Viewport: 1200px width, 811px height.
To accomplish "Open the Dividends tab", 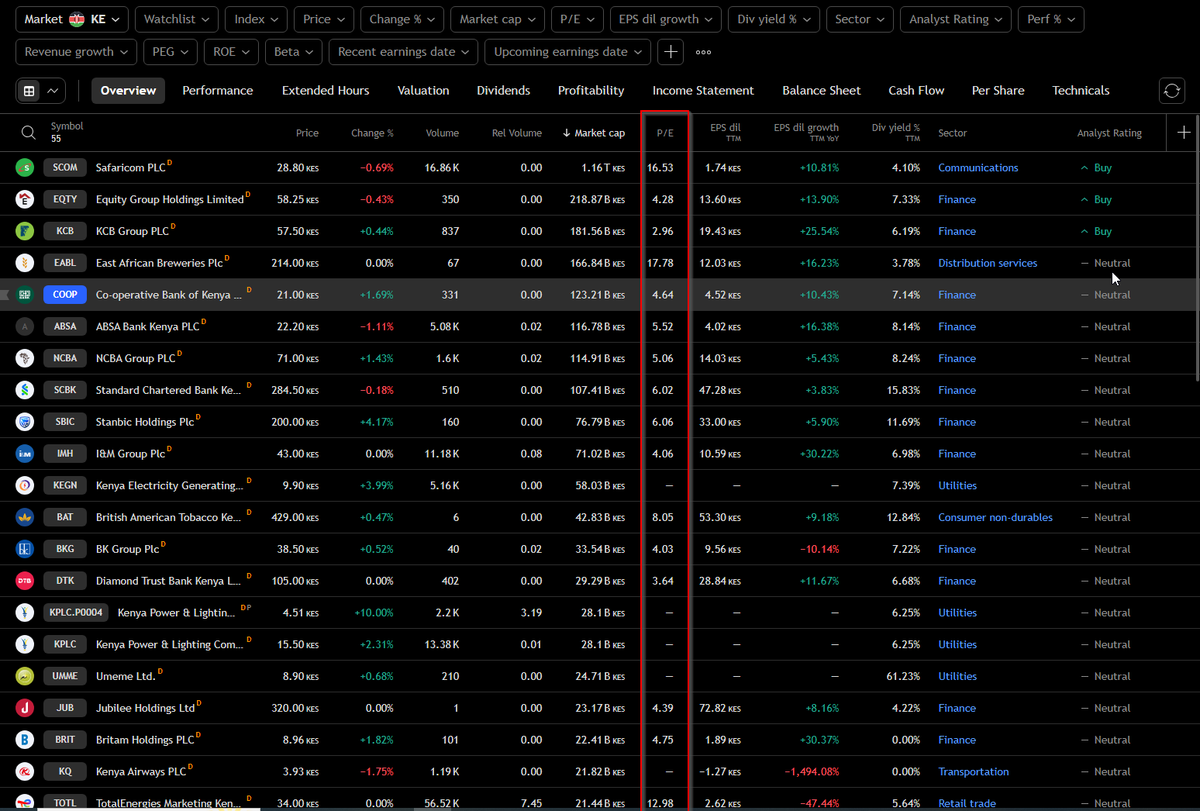I will click(503, 91).
